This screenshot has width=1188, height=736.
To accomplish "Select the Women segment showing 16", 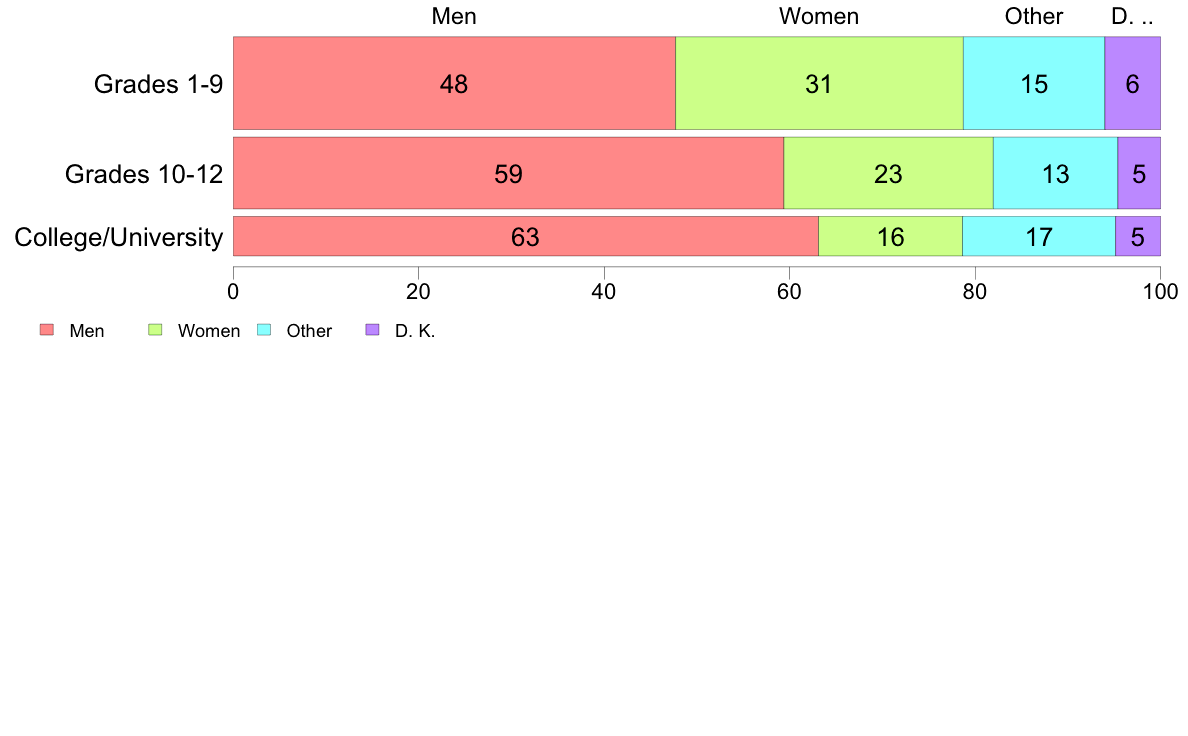I will [890, 236].
